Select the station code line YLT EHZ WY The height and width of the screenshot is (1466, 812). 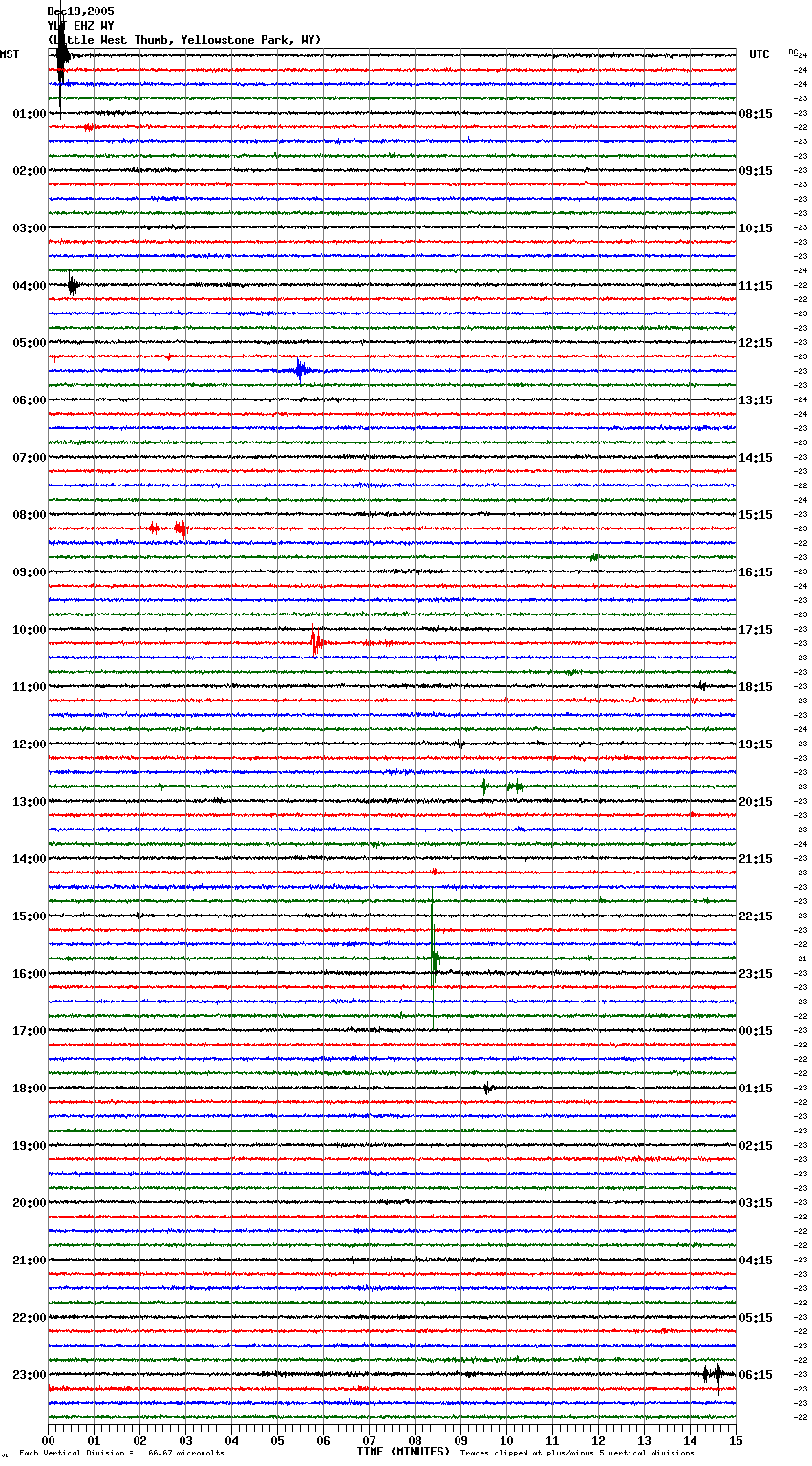tap(80, 26)
